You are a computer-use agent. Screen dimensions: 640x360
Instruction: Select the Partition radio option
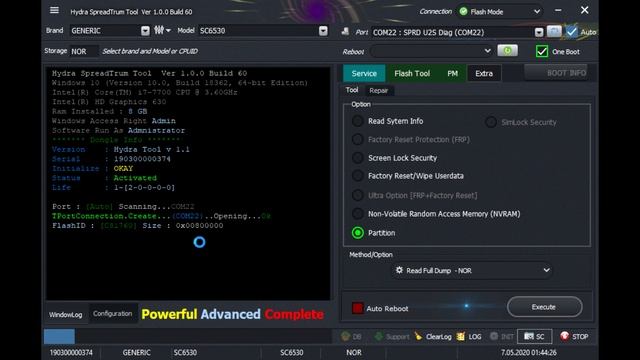click(358, 233)
